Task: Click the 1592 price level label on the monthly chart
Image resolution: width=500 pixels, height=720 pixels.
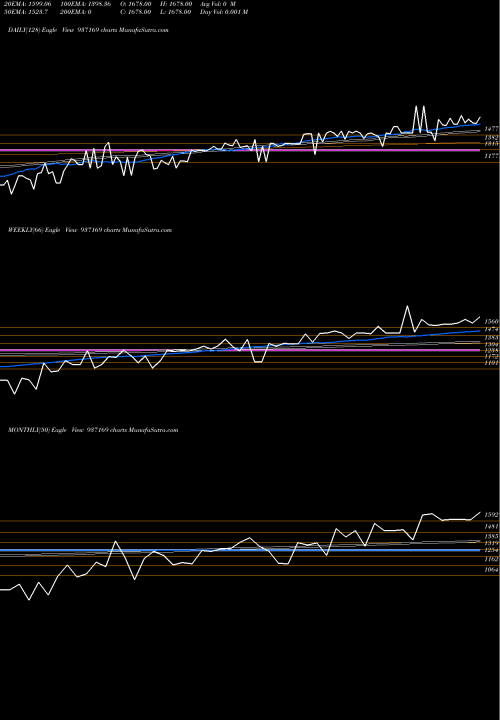Action: [x=491, y=515]
